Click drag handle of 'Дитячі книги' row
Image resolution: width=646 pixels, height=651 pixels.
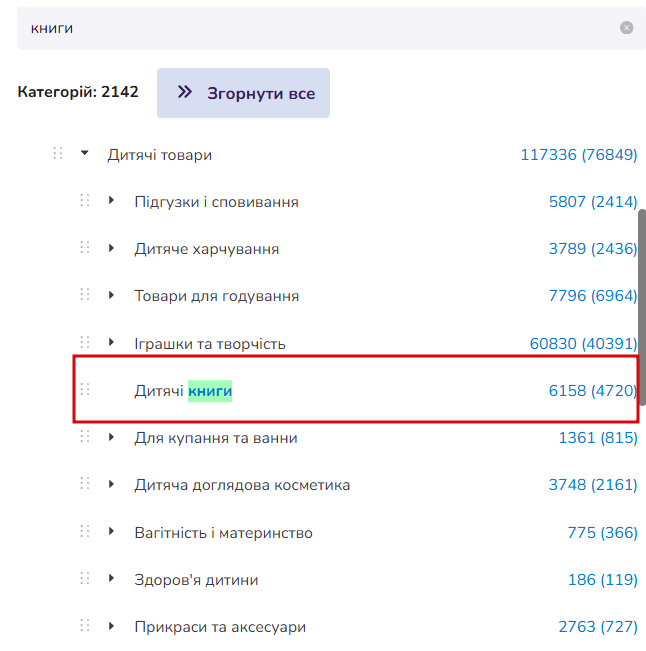tap(85, 389)
